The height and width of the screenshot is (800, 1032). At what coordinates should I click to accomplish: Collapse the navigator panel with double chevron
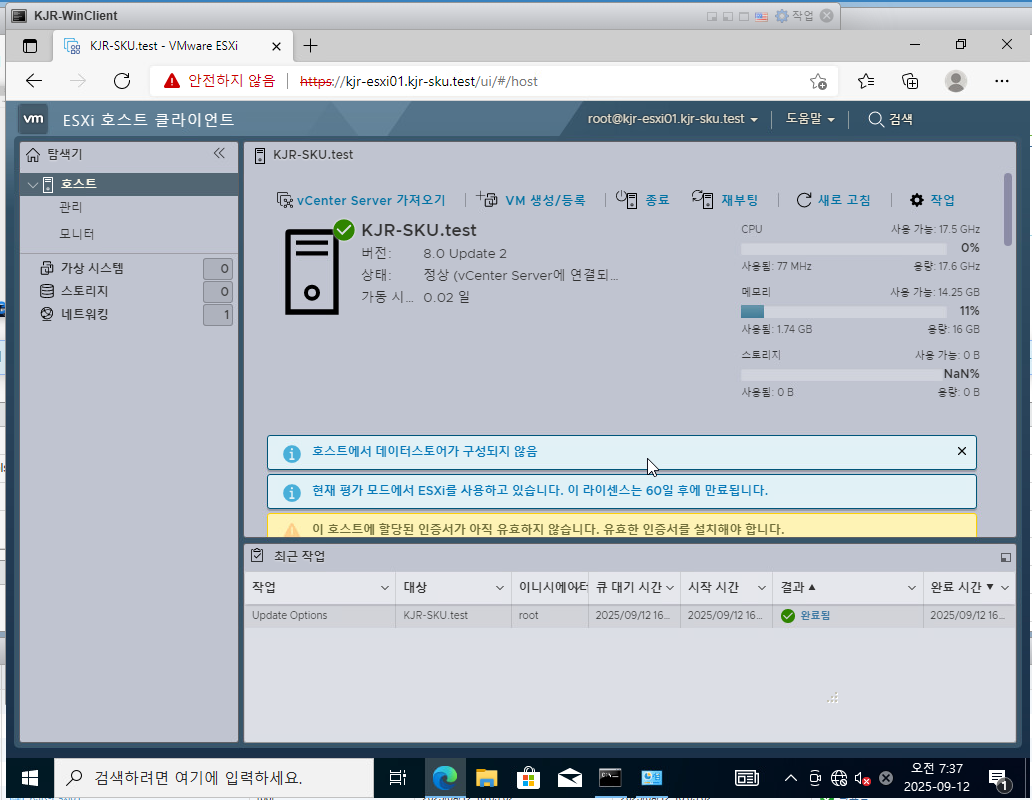219,153
